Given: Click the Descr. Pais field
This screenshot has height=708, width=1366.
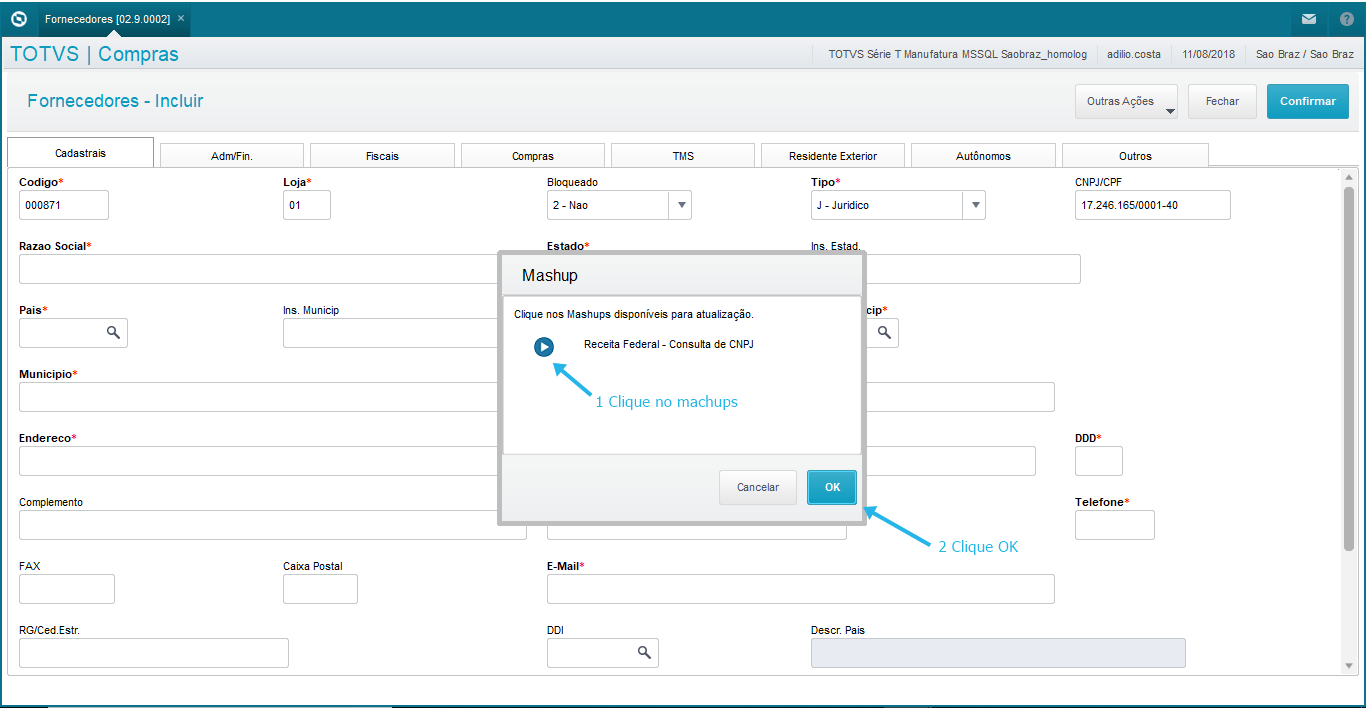Looking at the screenshot, I should tap(998, 653).
